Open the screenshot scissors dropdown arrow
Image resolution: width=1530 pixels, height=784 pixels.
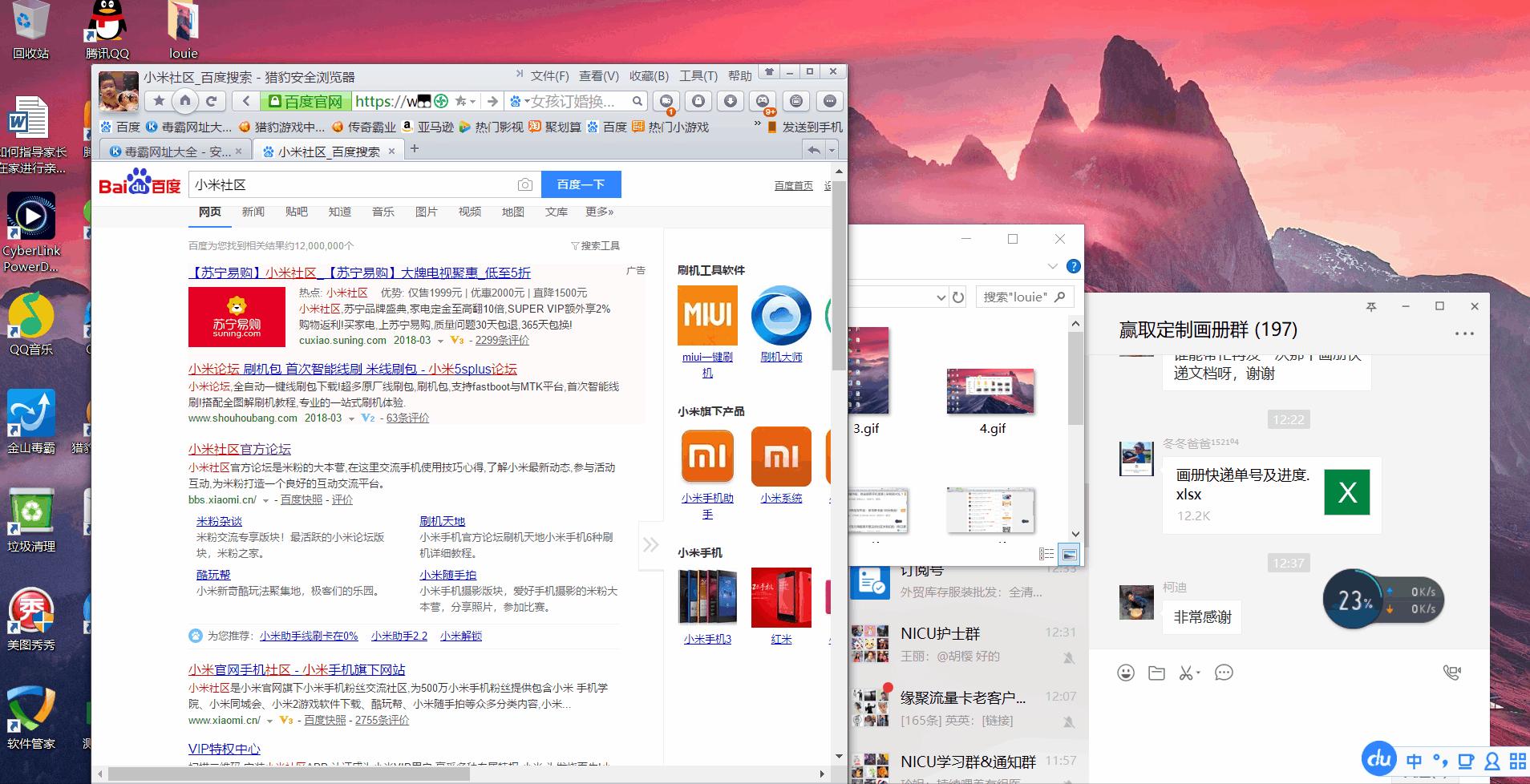pyautogui.click(x=1198, y=673)
